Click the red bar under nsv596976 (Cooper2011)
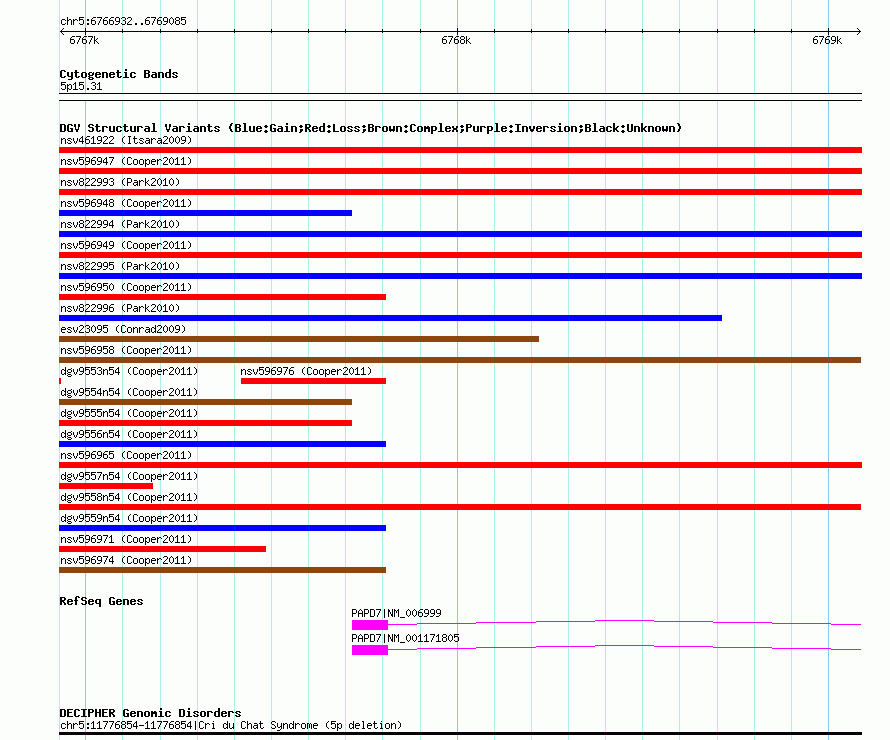The width and height of the screenshot is (890, 740). 313,381
